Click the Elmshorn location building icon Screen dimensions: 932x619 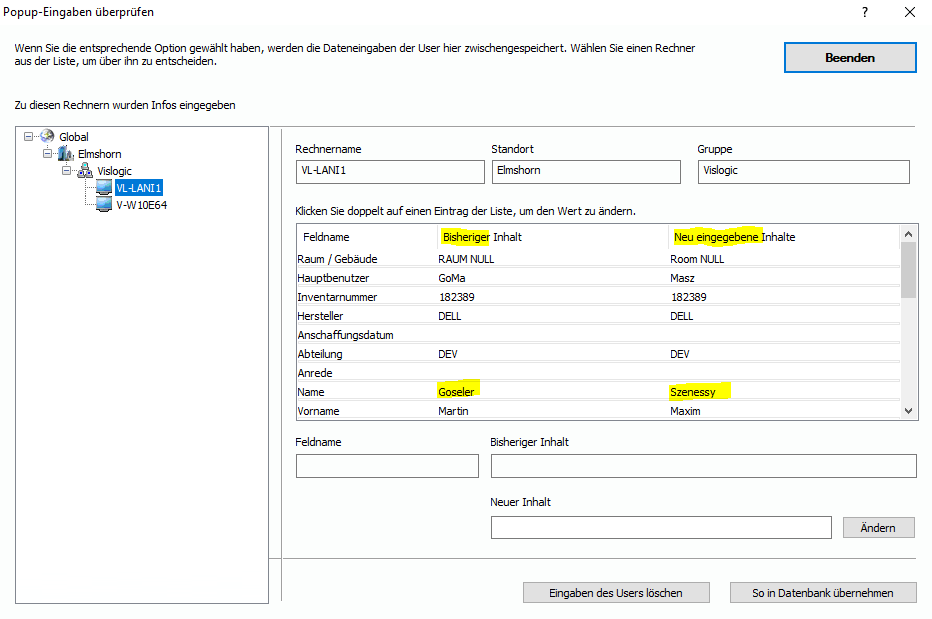coord(65,153)
